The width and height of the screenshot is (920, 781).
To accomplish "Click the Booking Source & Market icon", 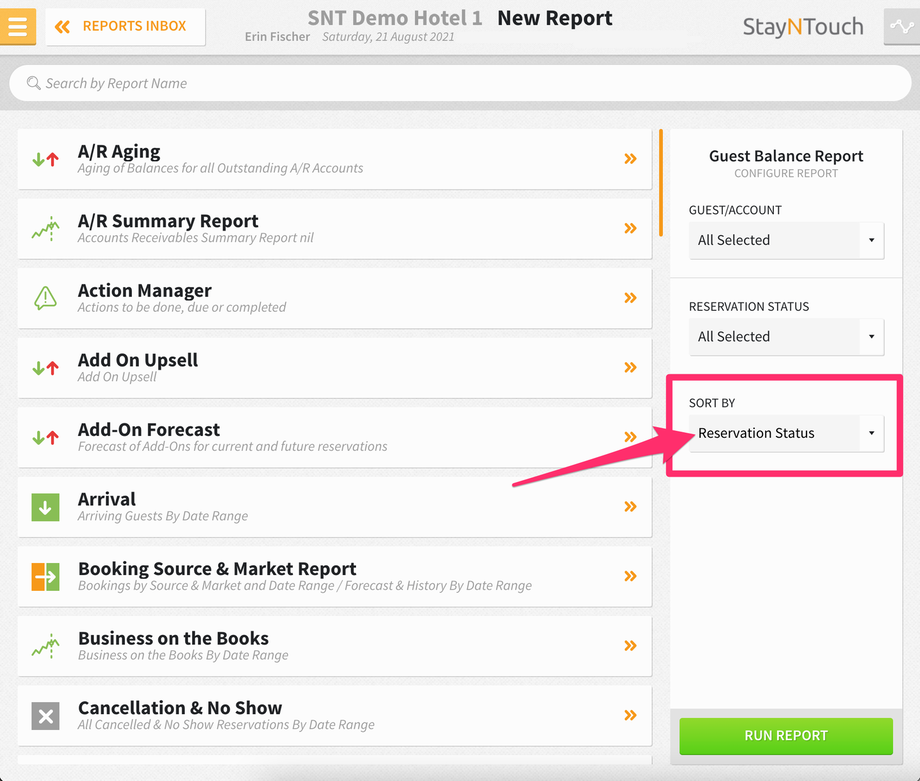I will (x=45, y=577).
